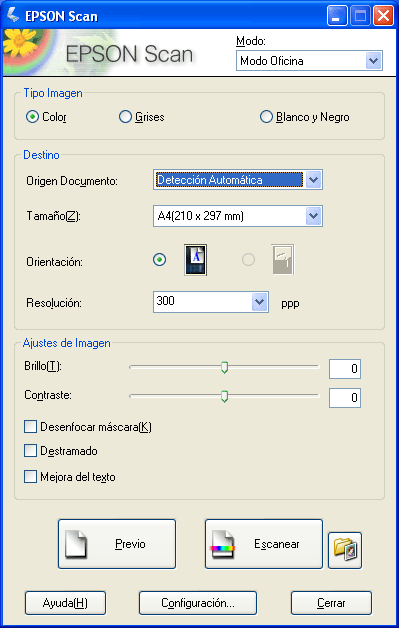Viewport: 399px width, 628px height.
Task: Click the EPSON Scan title bar icon
Action: click(12, 16)
